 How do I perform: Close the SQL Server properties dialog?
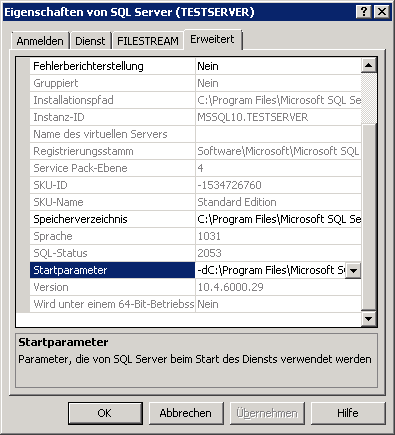[382, 12]
